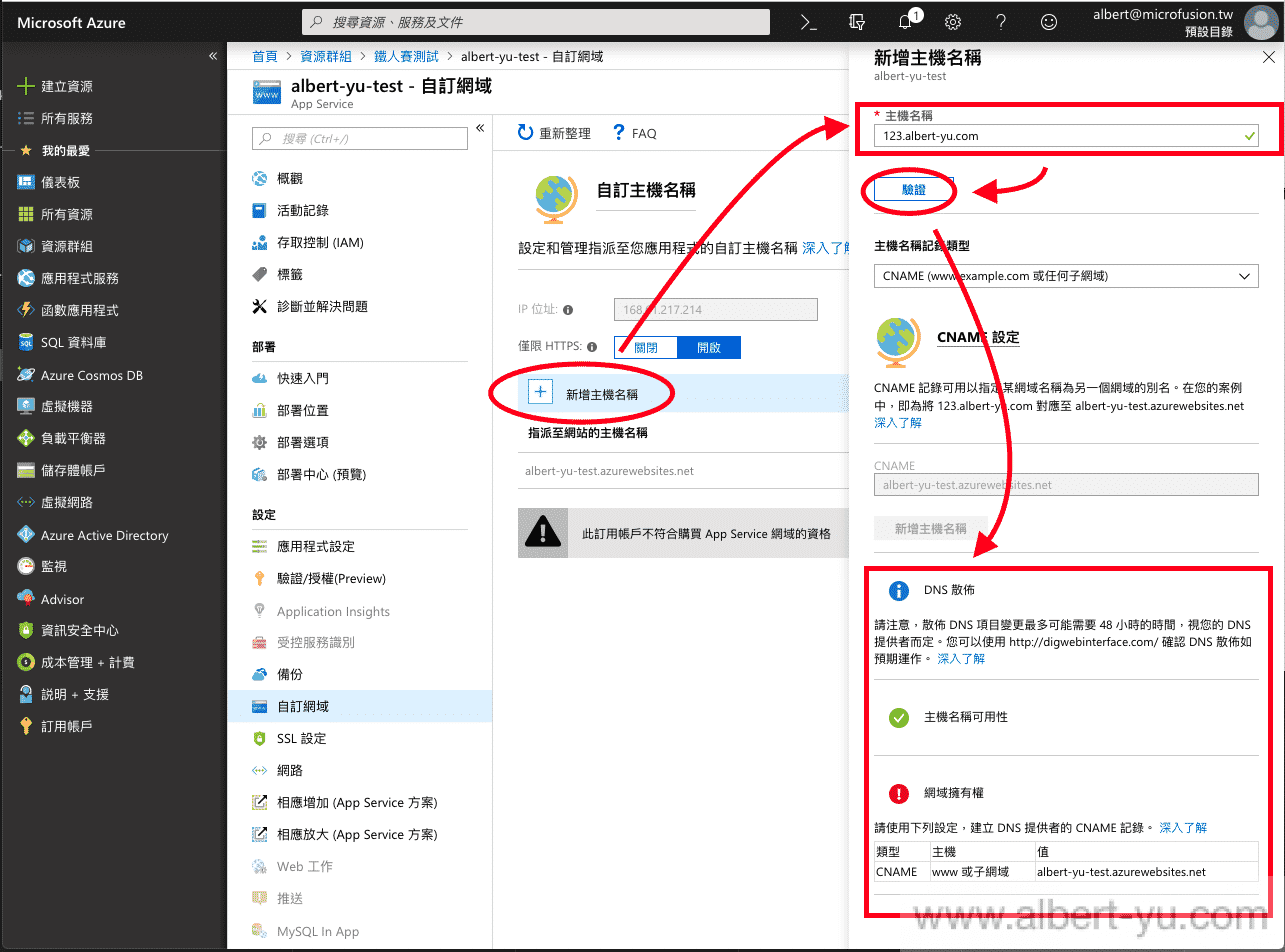This screenshot has width=1285, height=952.
Task: Open directory and subscription filter icon
Action: 857,22
